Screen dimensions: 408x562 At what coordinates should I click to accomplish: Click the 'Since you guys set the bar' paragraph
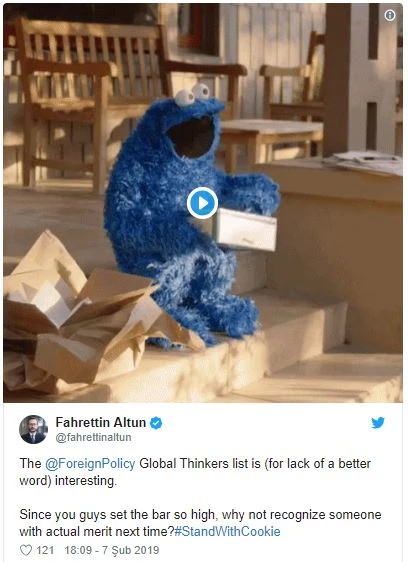pos(200,523)
